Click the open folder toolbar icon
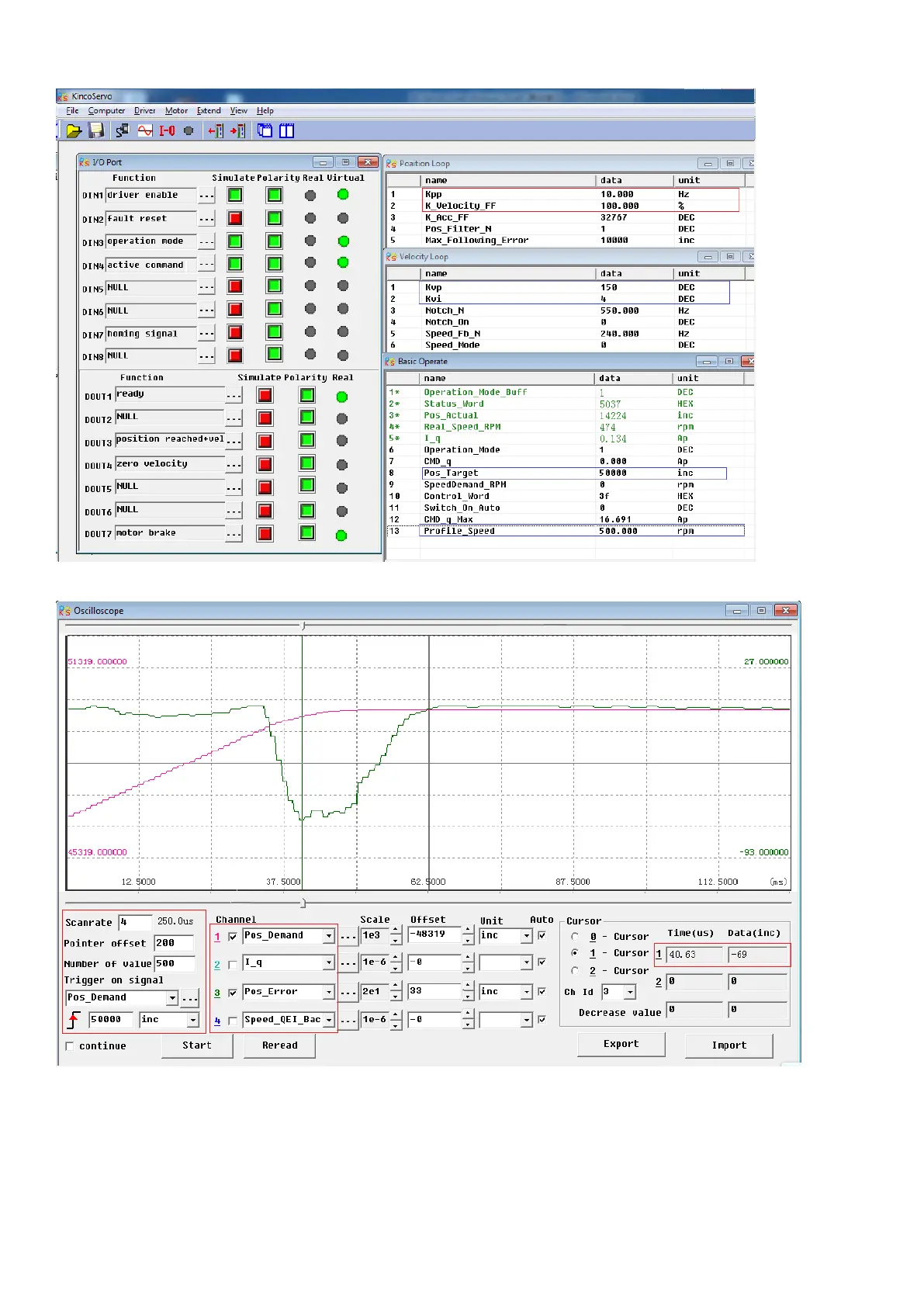Image resolution: width=924 pixels, height=1307 pixels. 74,130
